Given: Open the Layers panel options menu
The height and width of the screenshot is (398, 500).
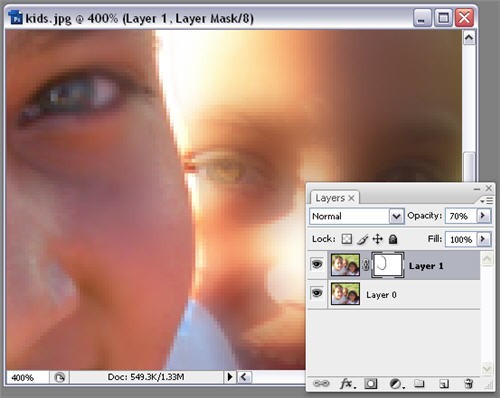Looking at the screenshot, I should click(x=487, y=201).
